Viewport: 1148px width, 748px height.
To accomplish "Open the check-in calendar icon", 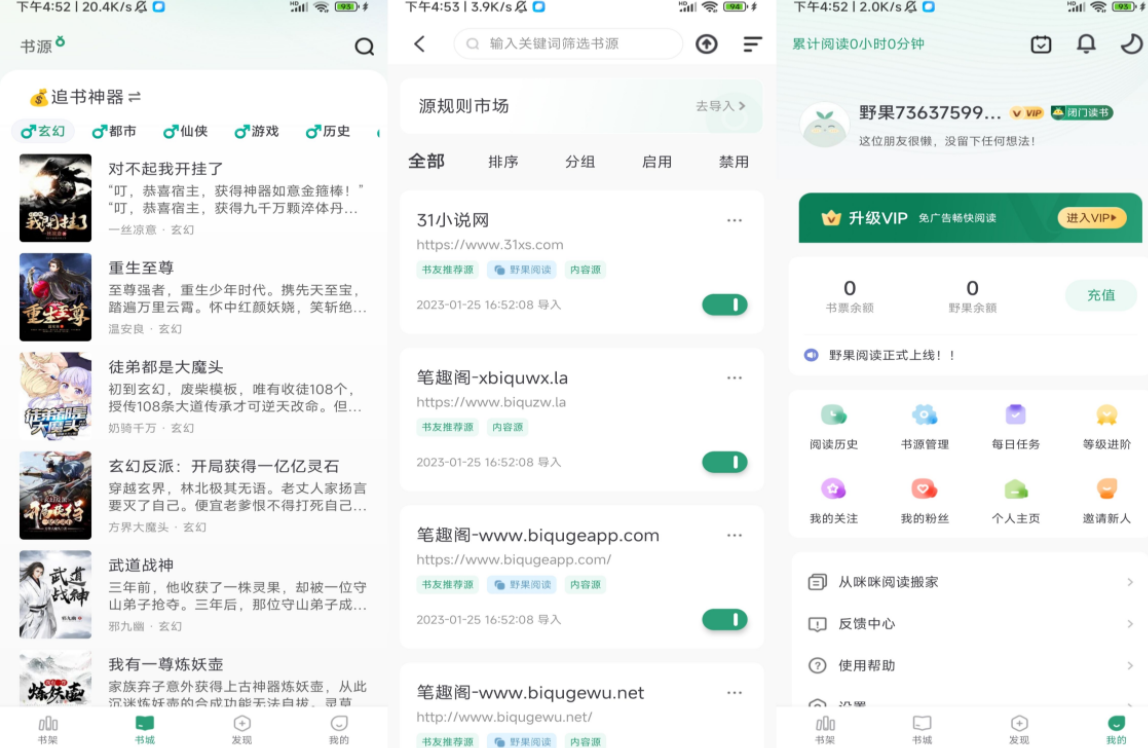I will point(1040,45).
